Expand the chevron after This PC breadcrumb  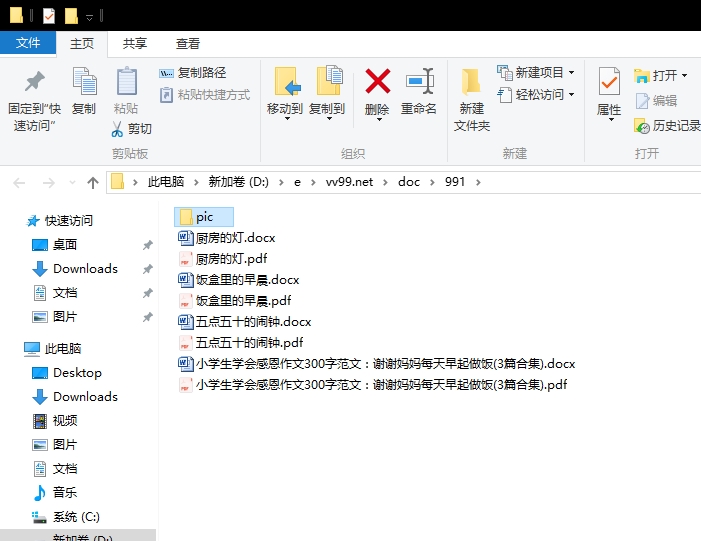click(196, 182)
